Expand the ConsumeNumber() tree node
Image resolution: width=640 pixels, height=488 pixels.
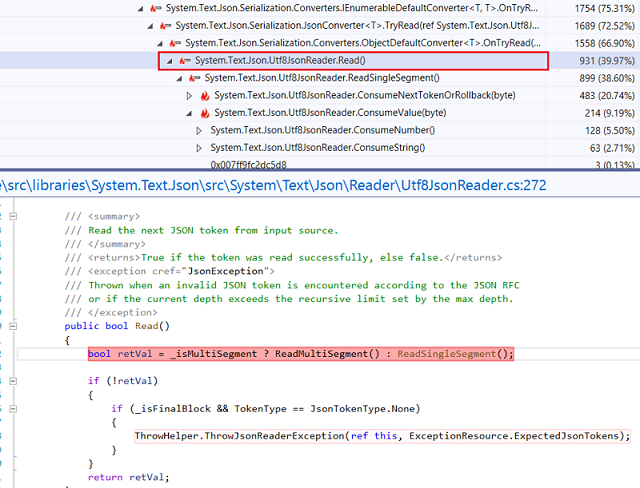[x=199, y=131]
